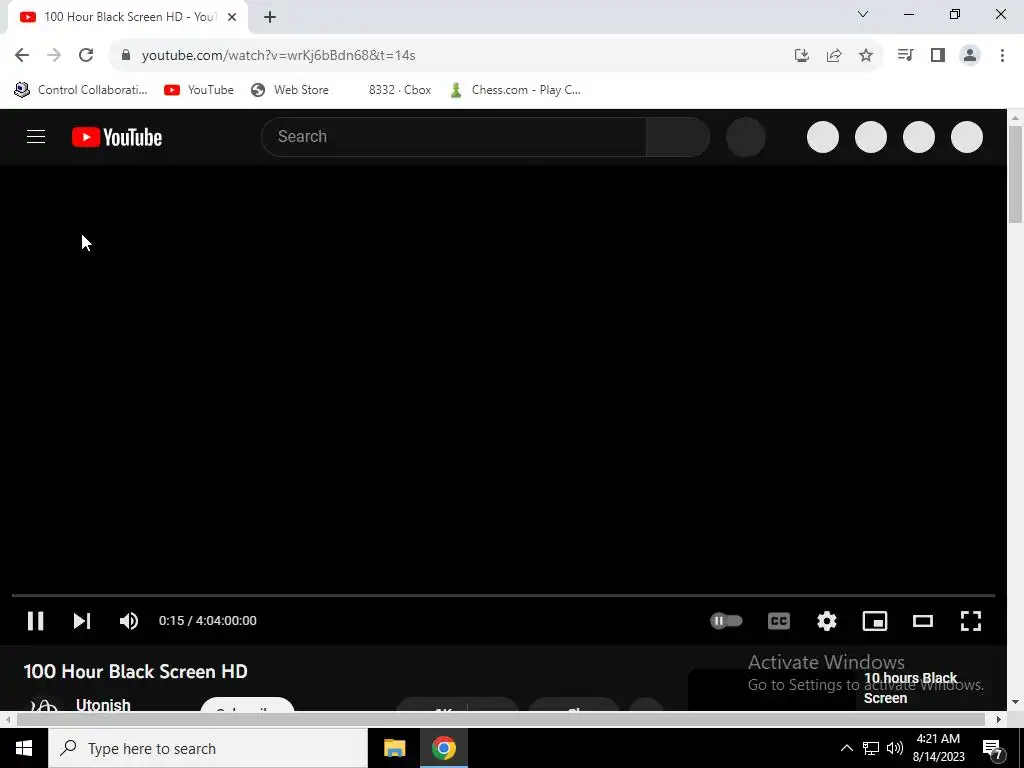This screenshot has width=1024, height=768.
Task: Close the 100 Hour Black Screen tab
Action: pos(232,17)
